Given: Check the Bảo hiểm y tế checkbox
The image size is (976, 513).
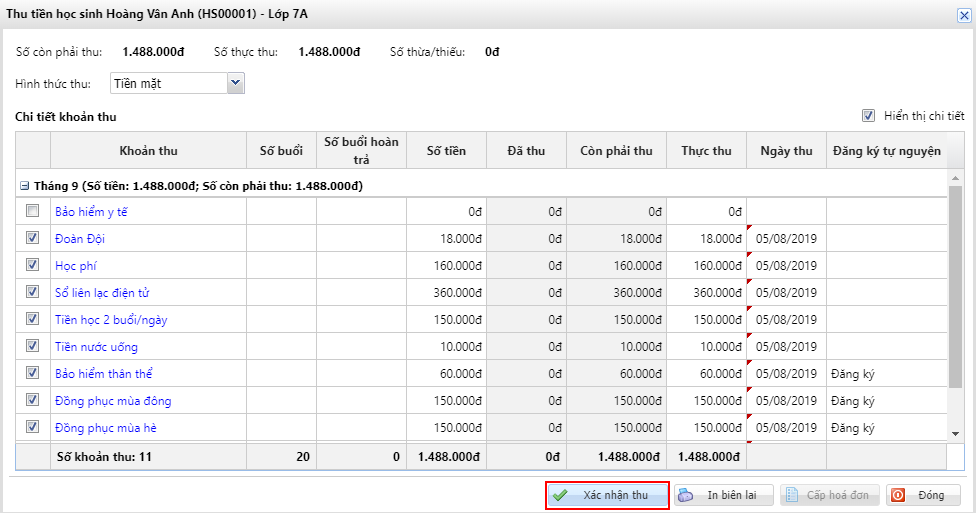Looking at the screenshot, I should [x=32, y=211].
